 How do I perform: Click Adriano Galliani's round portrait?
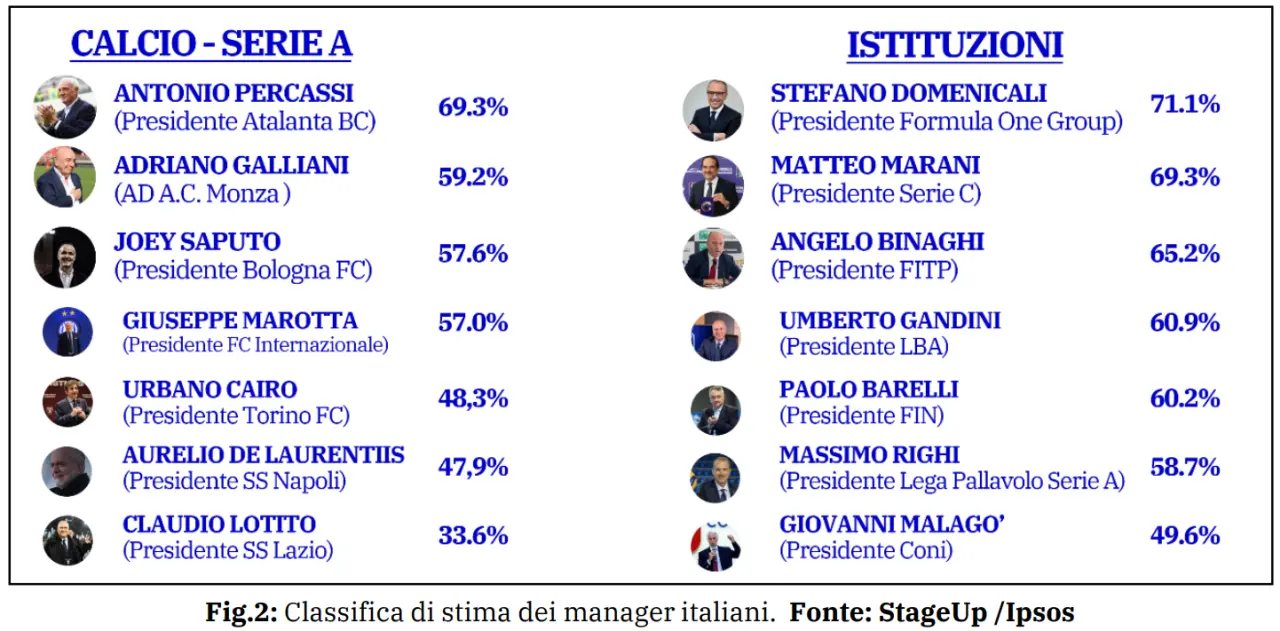[65, 177]
